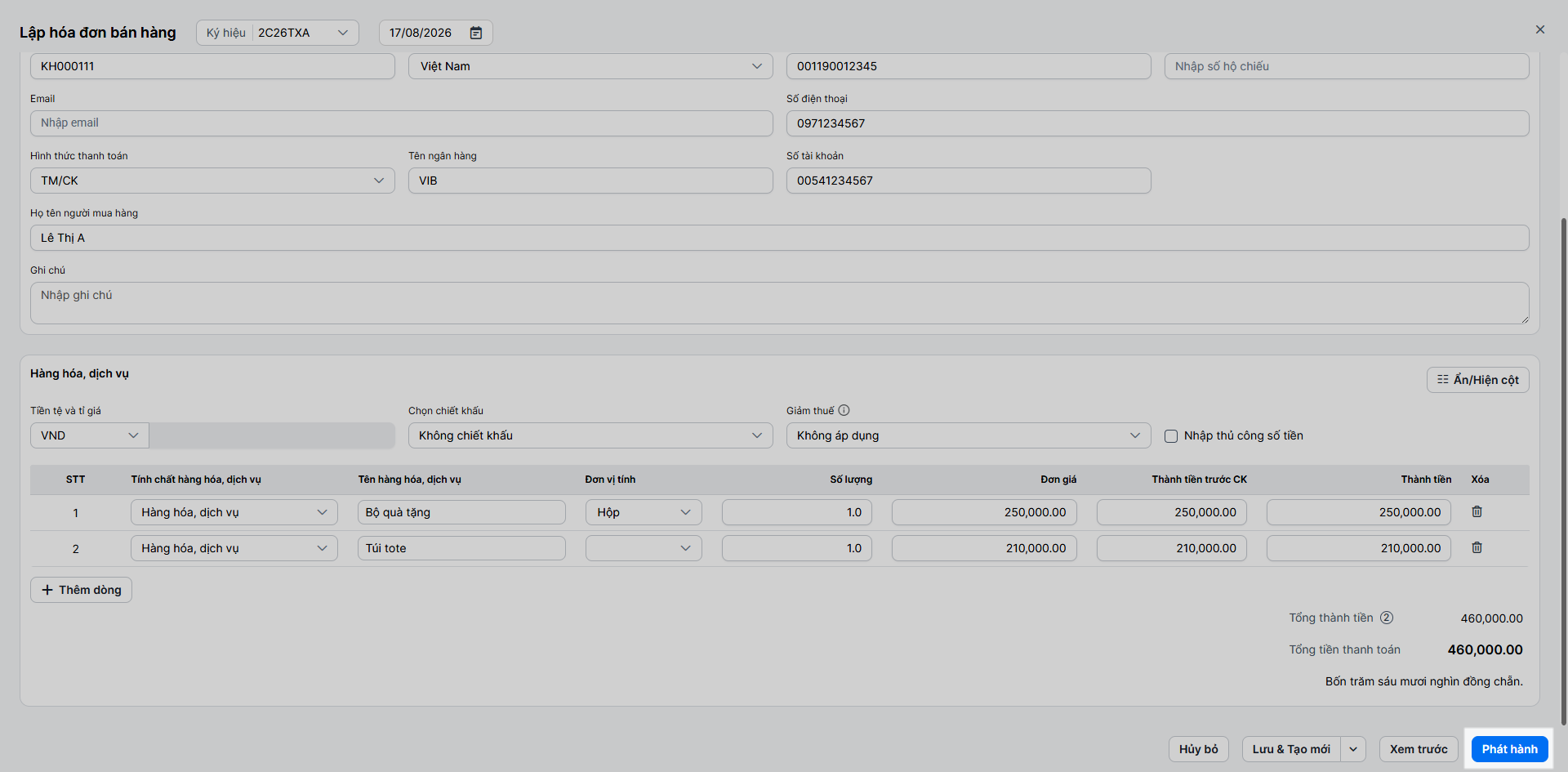This screenshot has height=772, width=1568.
Task: Open the Ký hiệu 2C26TXA dropdown
Action: click(x=278, y=33)
